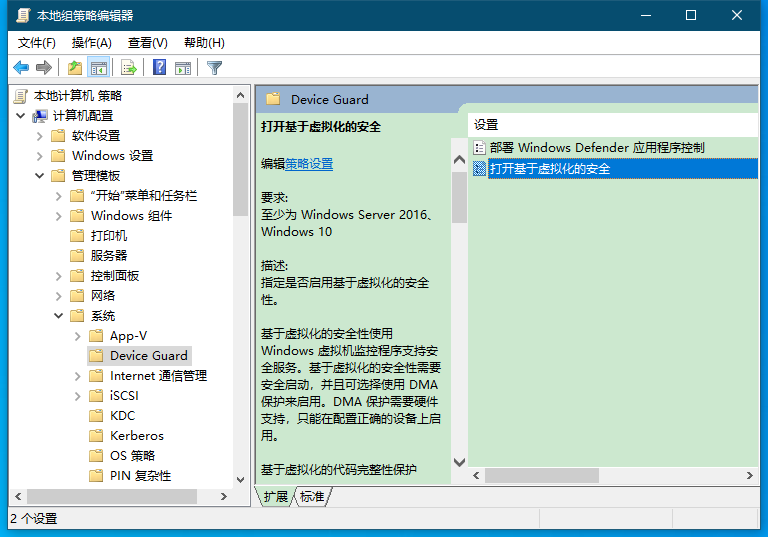Open the 策略设置 link
The height and width of the screenshot is (537, 768).
click(x=309, y=164)
